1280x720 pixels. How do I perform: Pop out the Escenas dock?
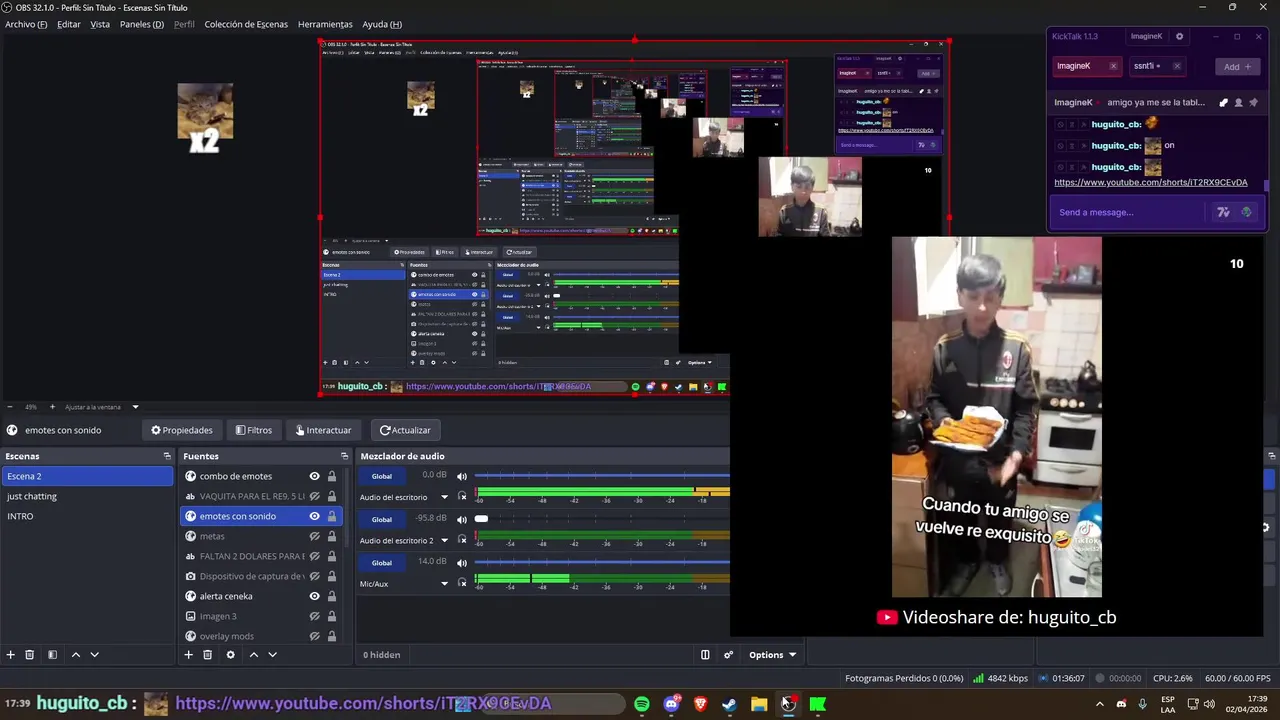point(167,456)
